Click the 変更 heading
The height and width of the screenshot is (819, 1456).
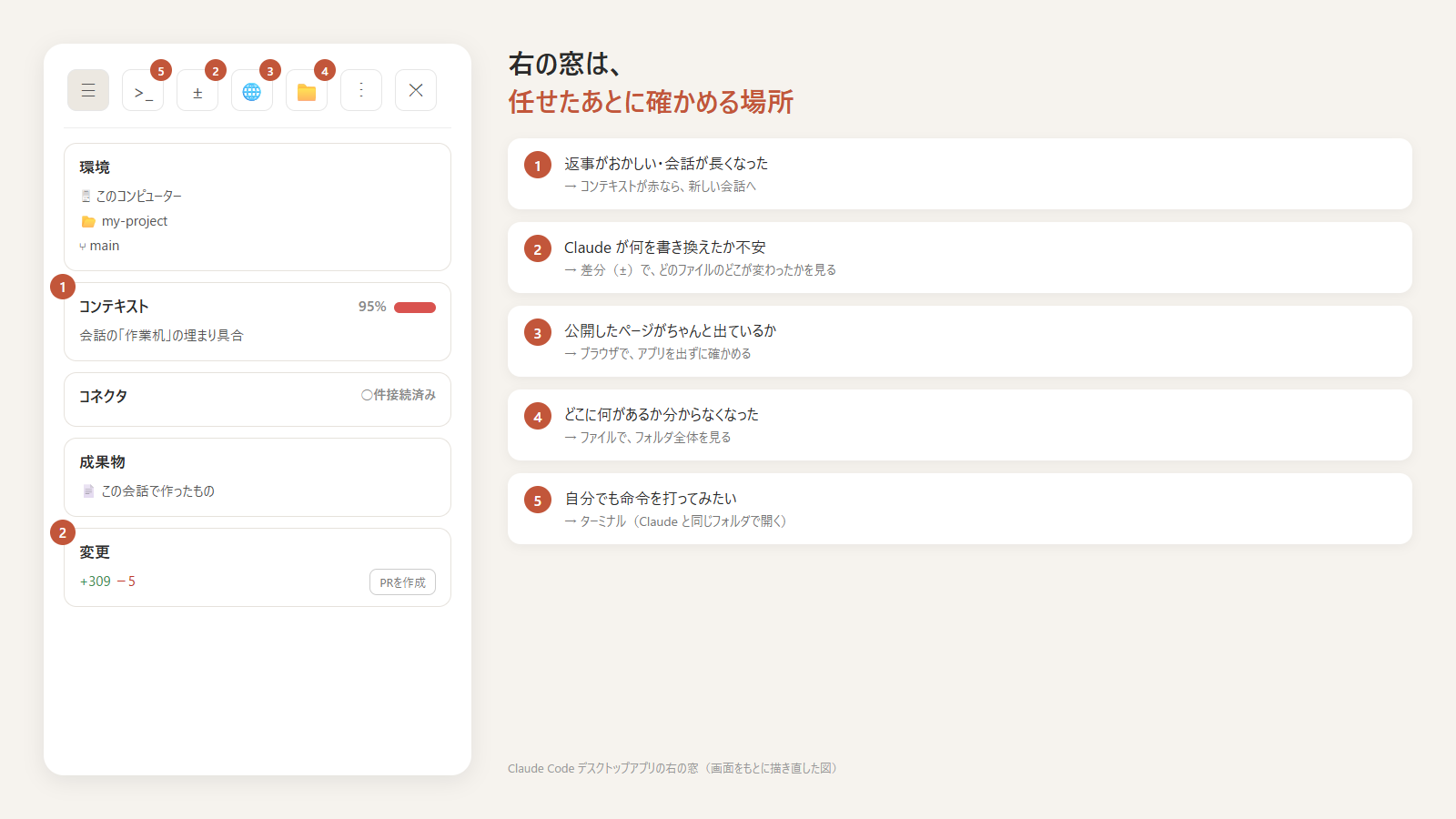click(95, 552)
